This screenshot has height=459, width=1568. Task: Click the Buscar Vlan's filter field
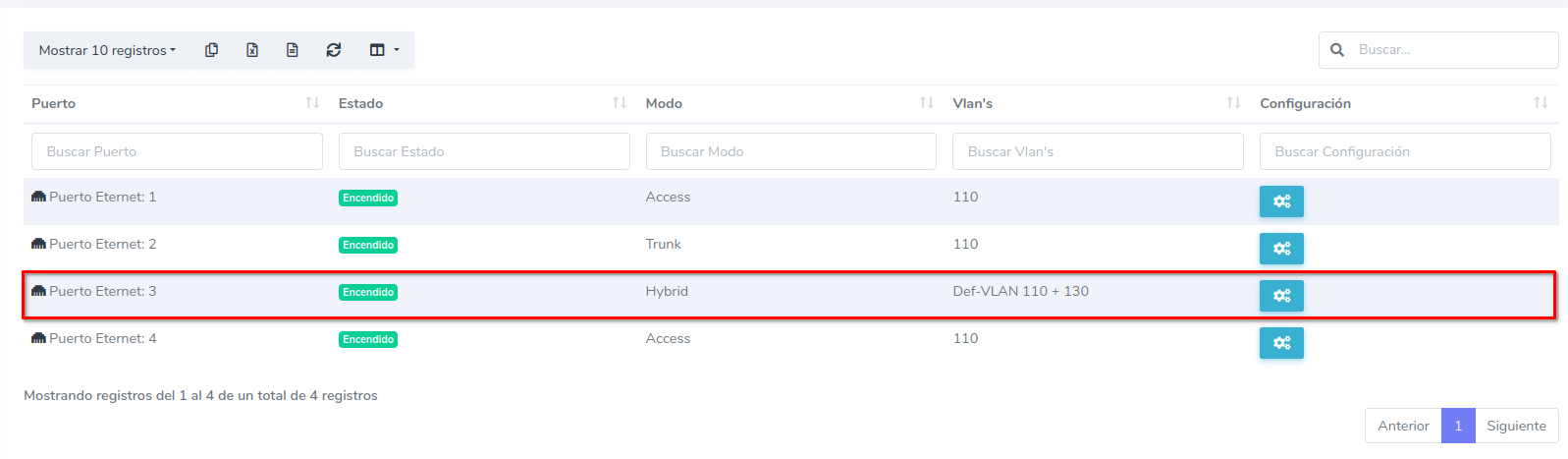pyautogui.click(x=1098, y=151)
